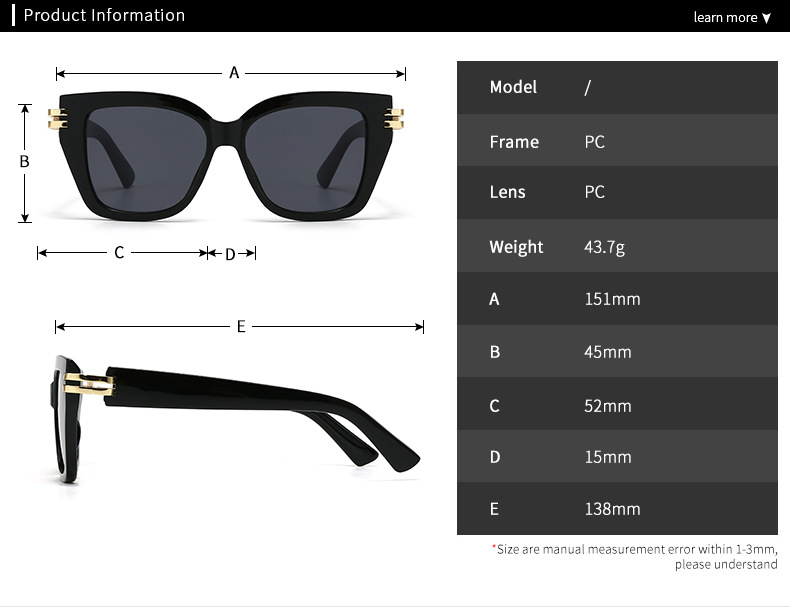The width and height of the screenshot is (790, 607).
Task: Click the D bridge width label
Action: [x=230, y=254]
